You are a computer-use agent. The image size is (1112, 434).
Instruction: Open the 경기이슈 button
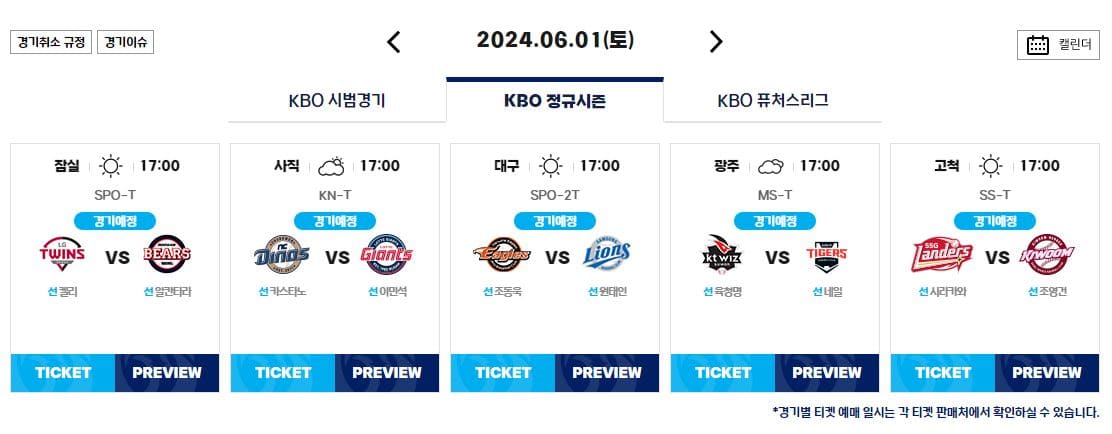[126, 42]
